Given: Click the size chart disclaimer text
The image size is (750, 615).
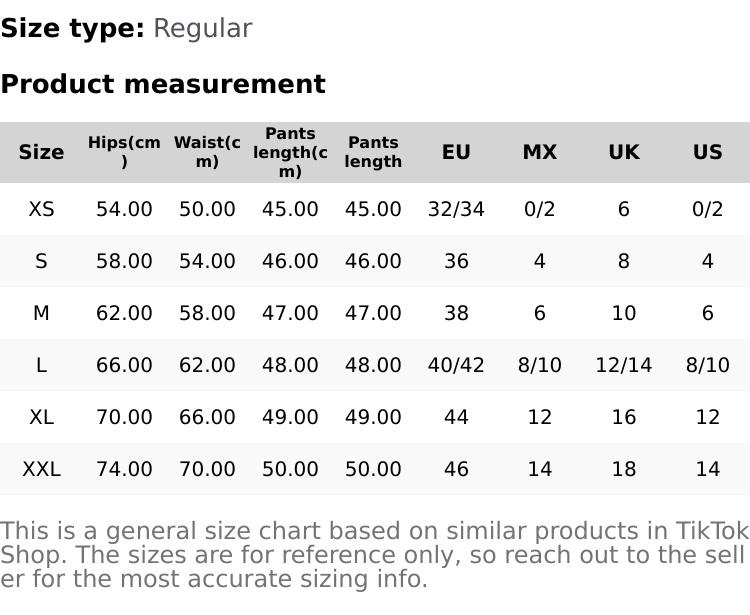Looking at the screenshot, I should (x=374, y=555).
